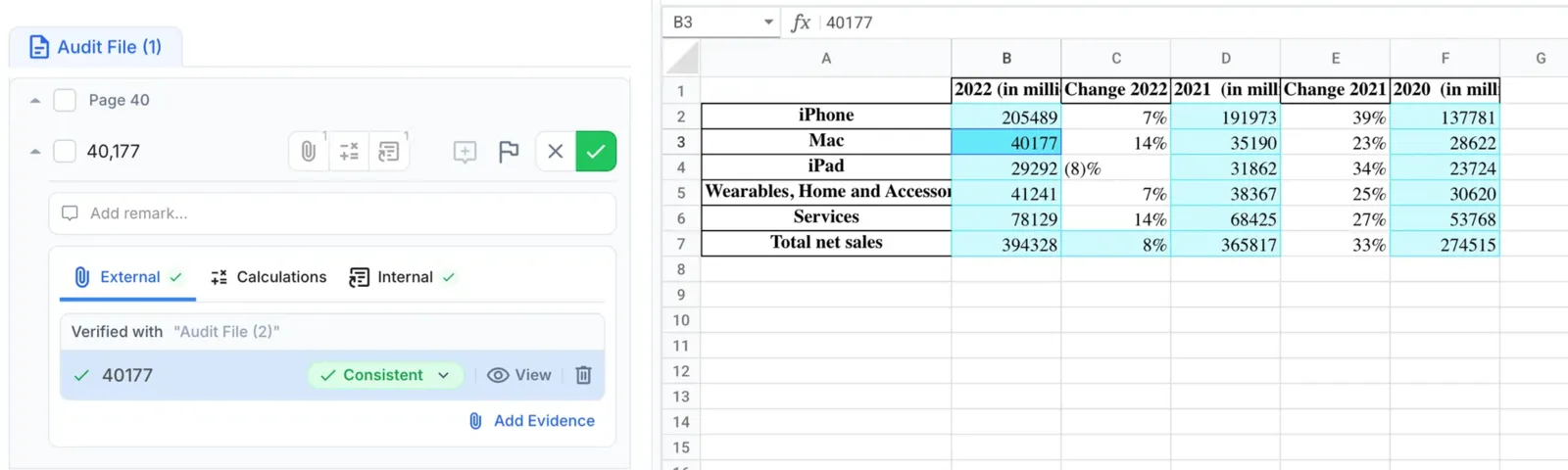The width and height of the screenshot is (1568, 470).
Task: Click the cell containing 365817
Action: 1226,244
